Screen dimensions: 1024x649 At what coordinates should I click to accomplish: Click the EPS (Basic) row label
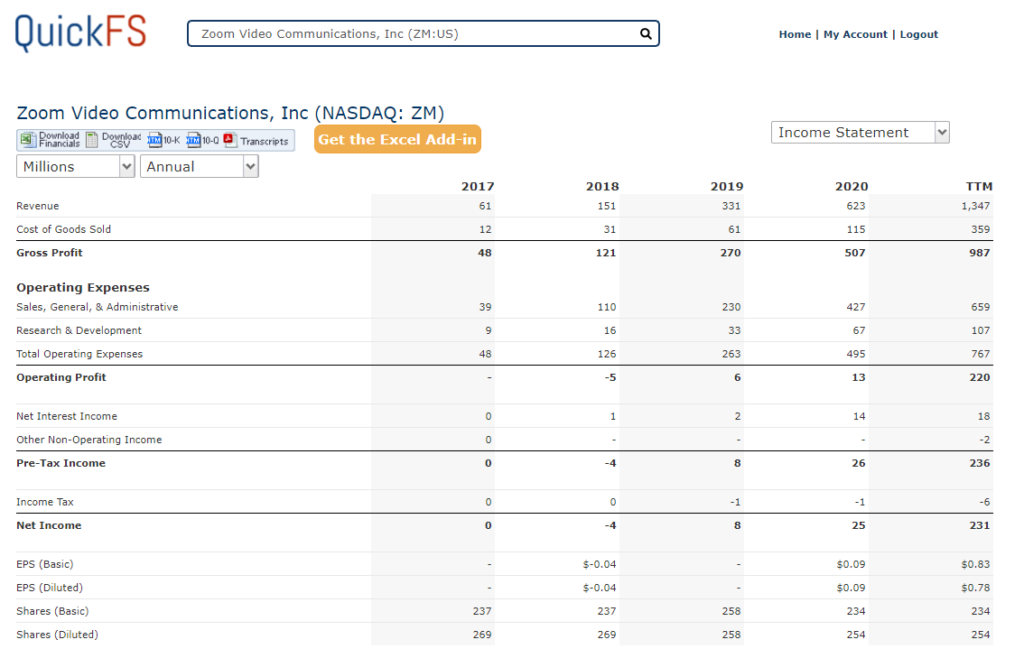45,564
